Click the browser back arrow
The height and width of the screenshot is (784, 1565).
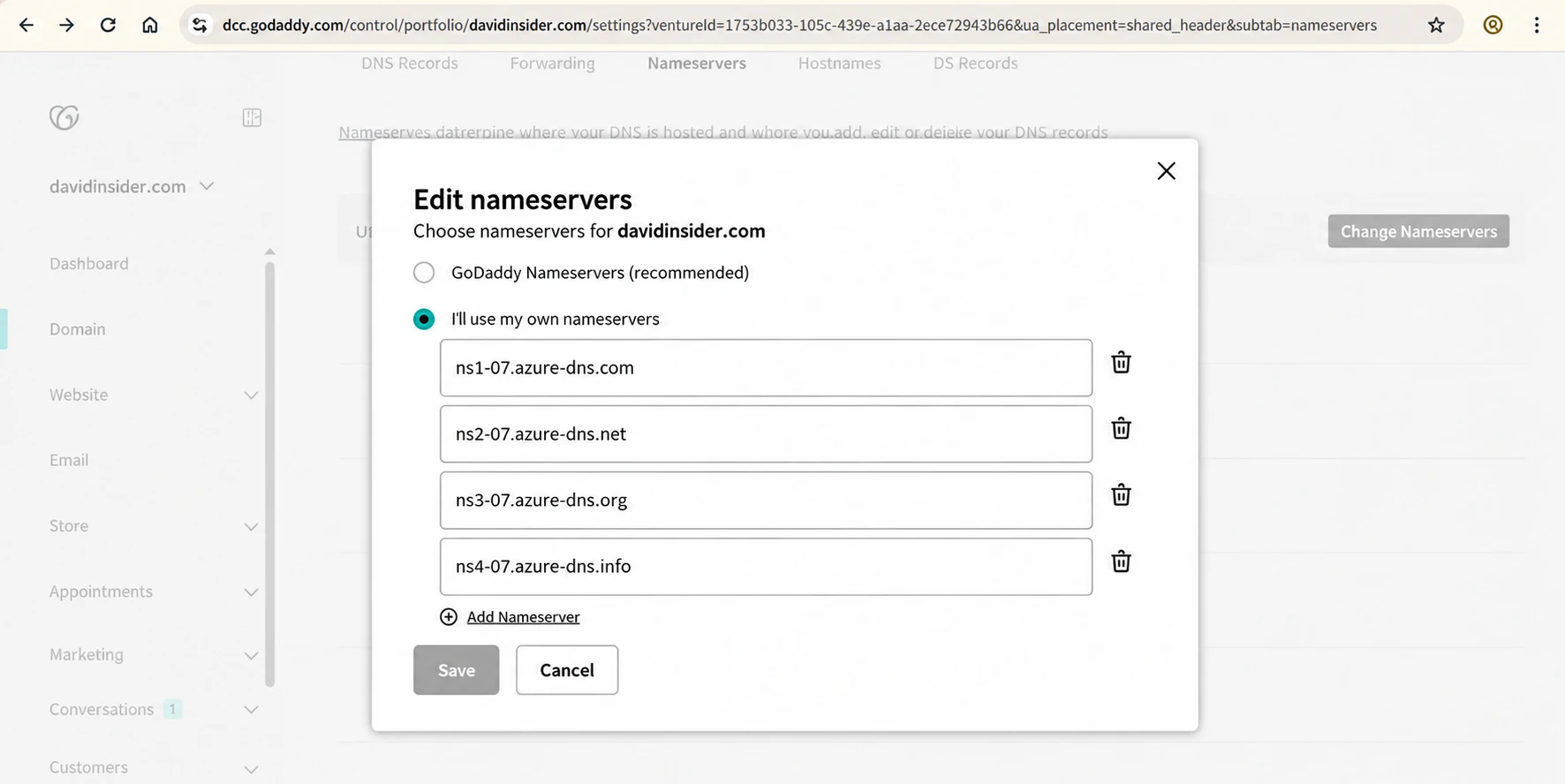point(26,25)
